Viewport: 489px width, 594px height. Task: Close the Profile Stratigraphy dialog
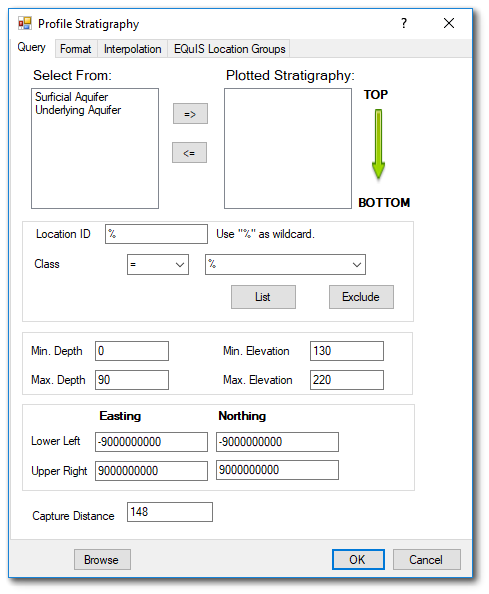(449, 23)
